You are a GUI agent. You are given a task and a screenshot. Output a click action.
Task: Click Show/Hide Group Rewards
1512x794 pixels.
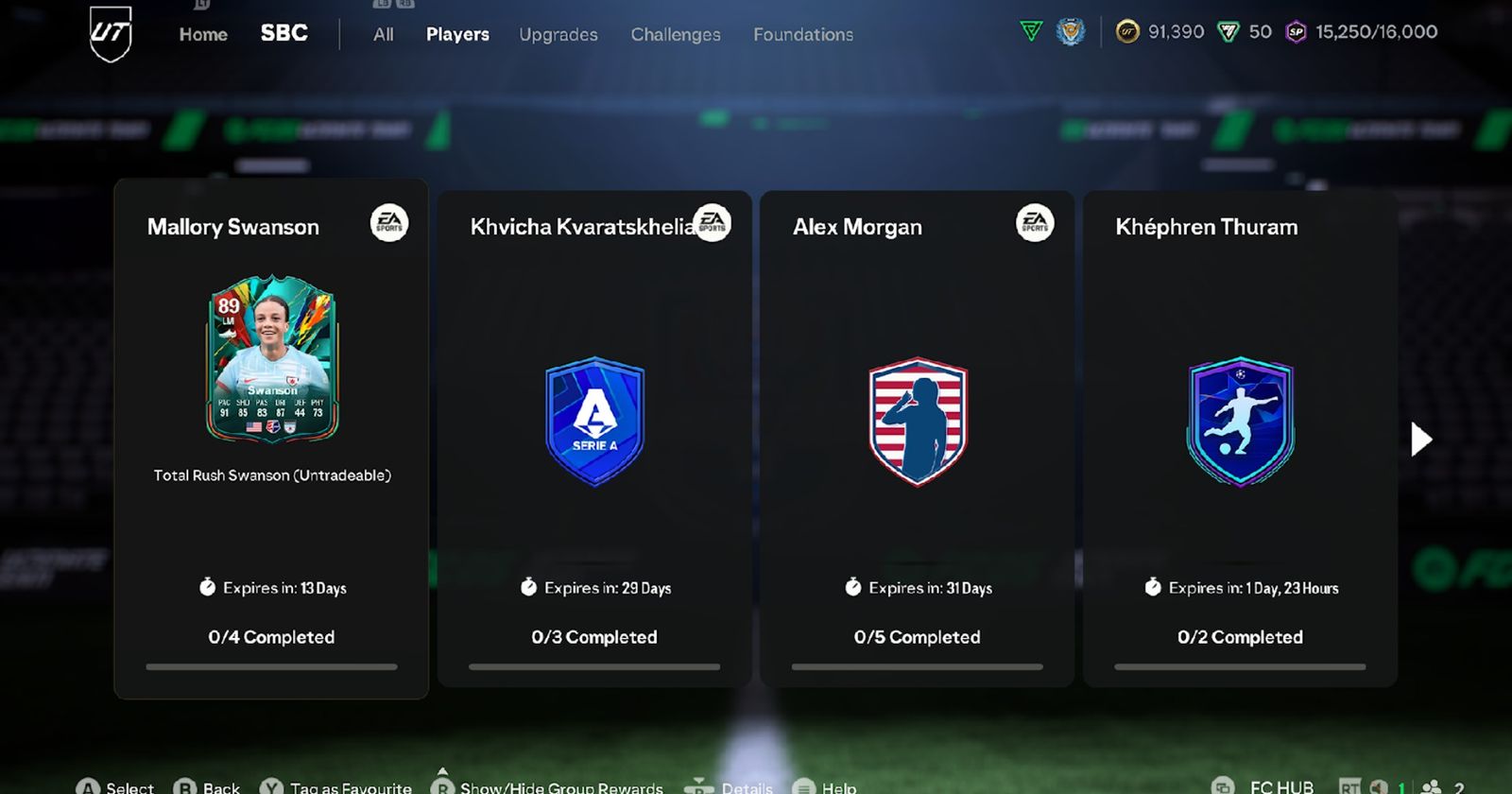[x=547, y=786]
